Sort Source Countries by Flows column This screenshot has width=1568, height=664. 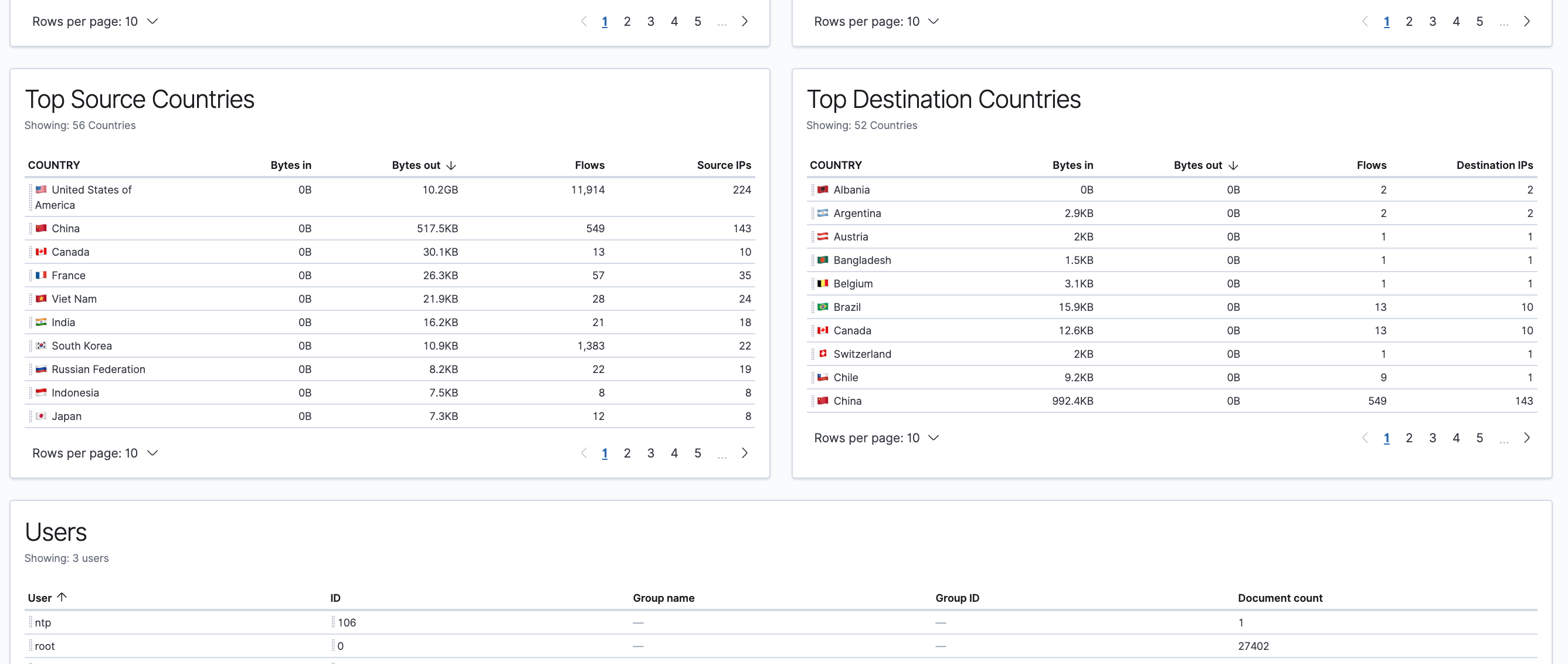point(589,165)
